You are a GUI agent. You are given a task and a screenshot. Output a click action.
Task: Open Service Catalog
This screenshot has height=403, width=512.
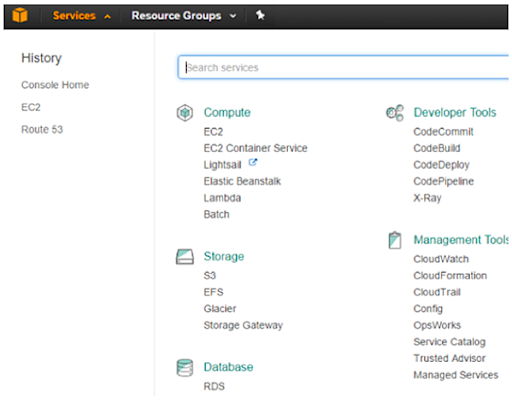(449, 342)
